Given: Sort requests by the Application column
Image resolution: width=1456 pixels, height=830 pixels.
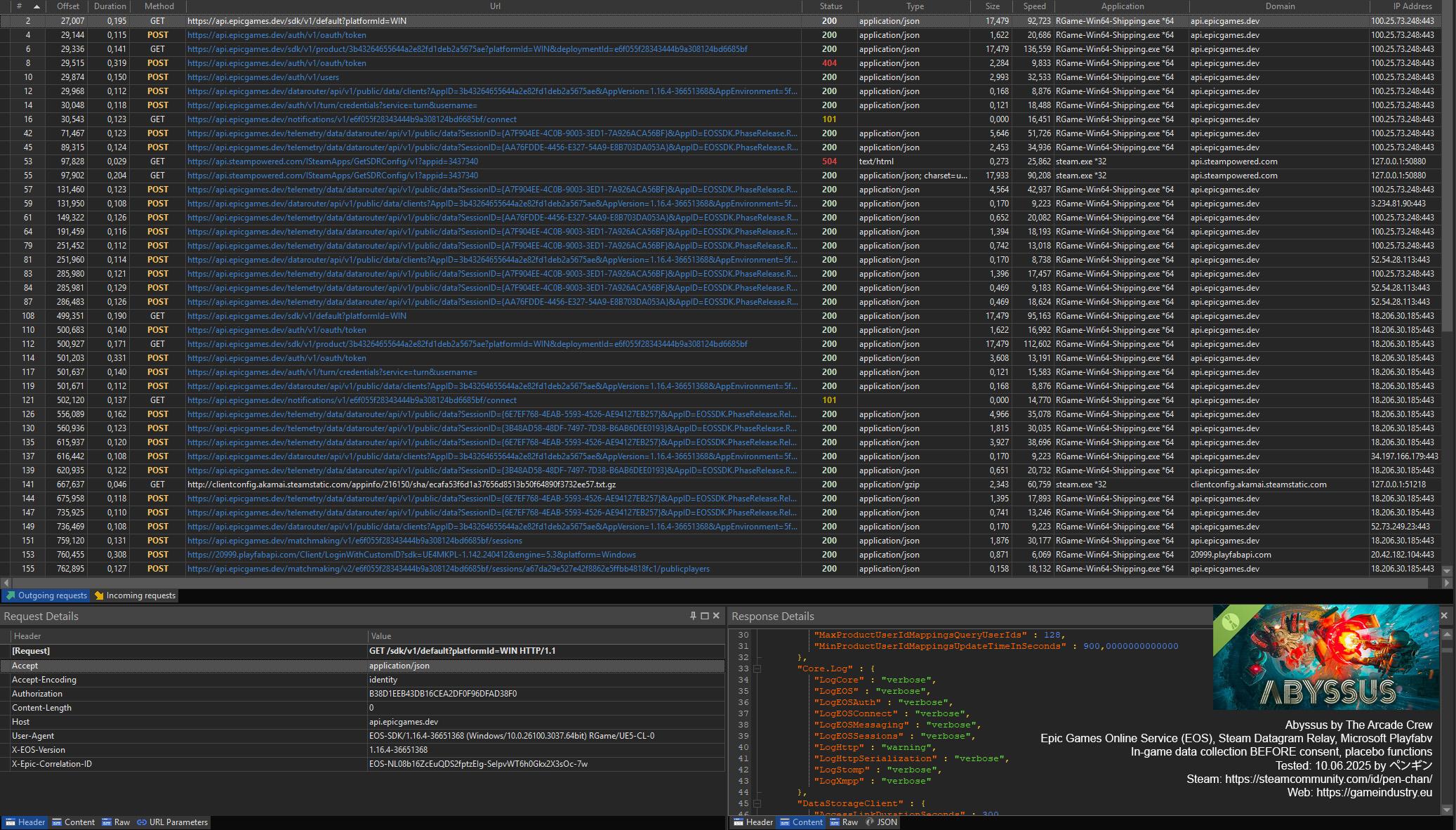Looking at the screenshot, I should (x=1123, y=6).
